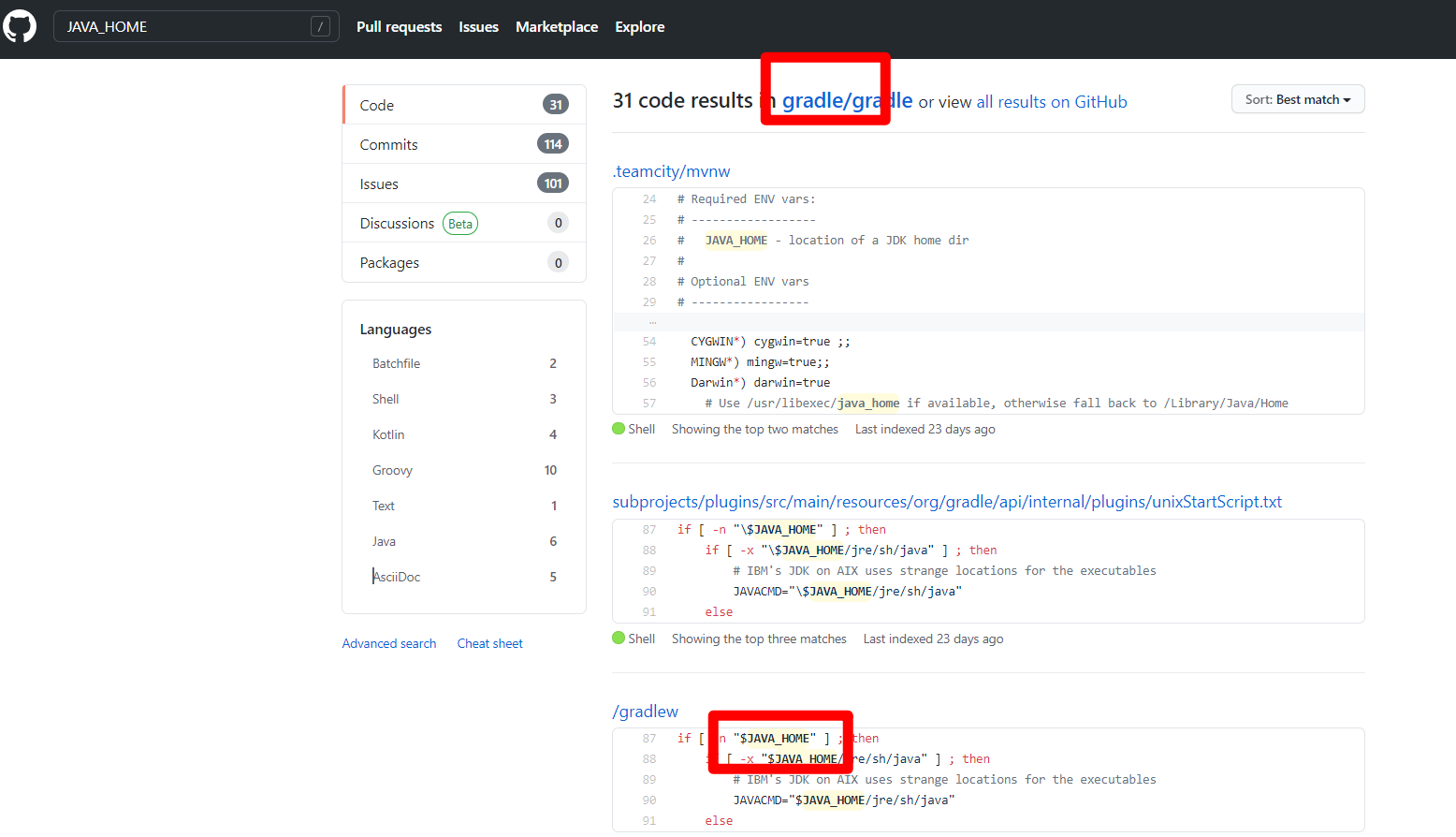The image size is (1456, 837).
Task: Click the Beta badge beside Discussions
Action: point(460,224)
